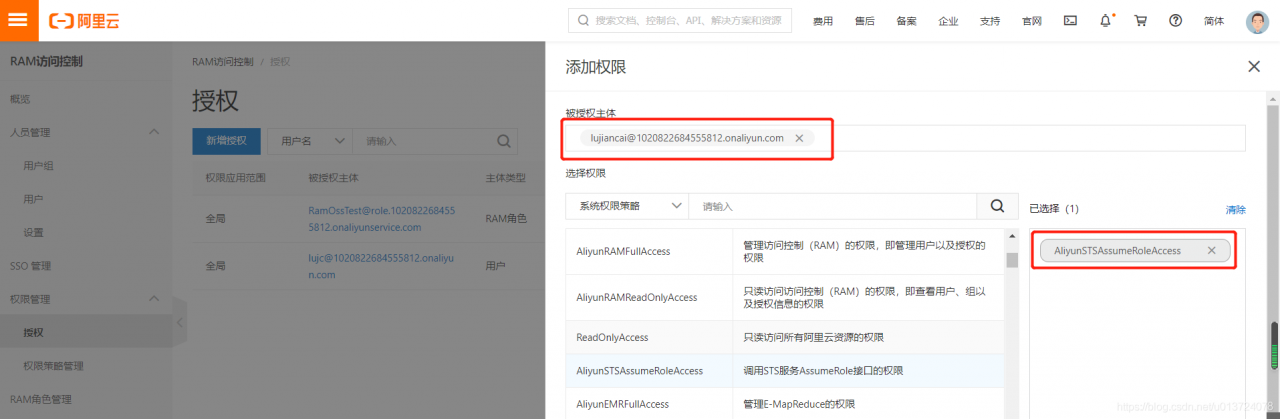Open 系统权限策略 policy type dropdown
Viewport: 1280px width, 419px height.
[x=627, y=206]
